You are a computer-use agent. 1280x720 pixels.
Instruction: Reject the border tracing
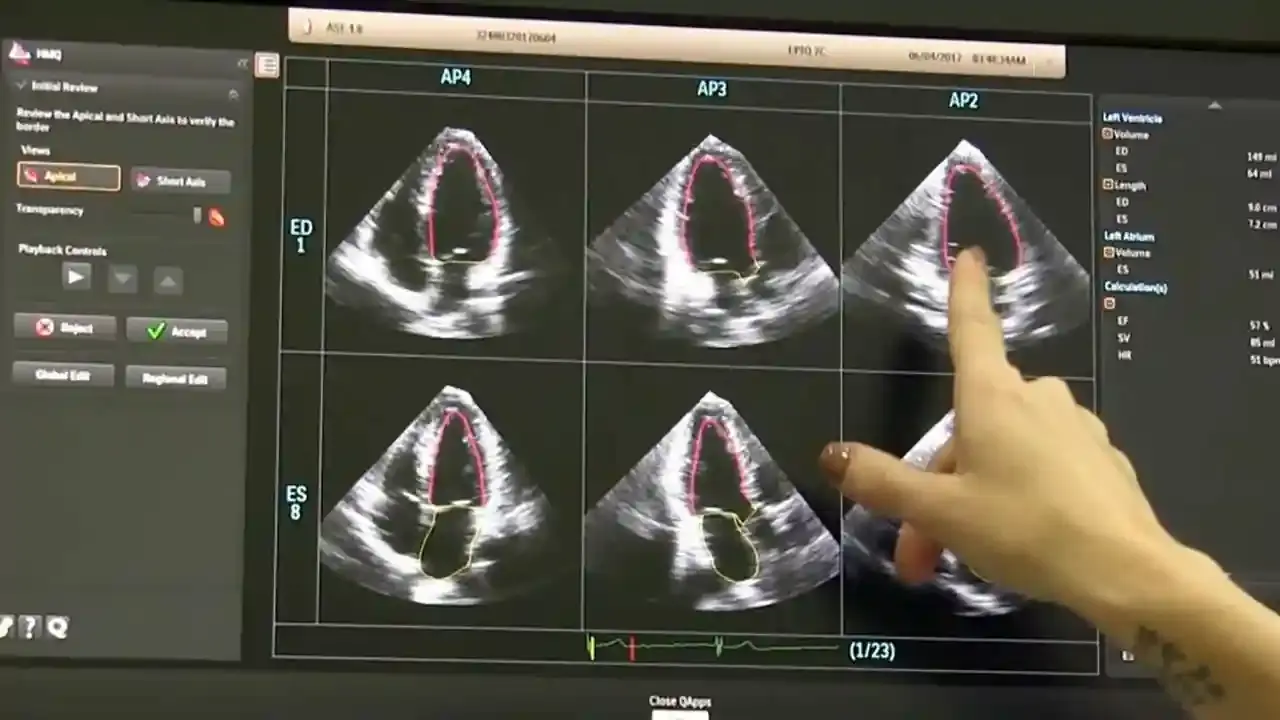65,327
